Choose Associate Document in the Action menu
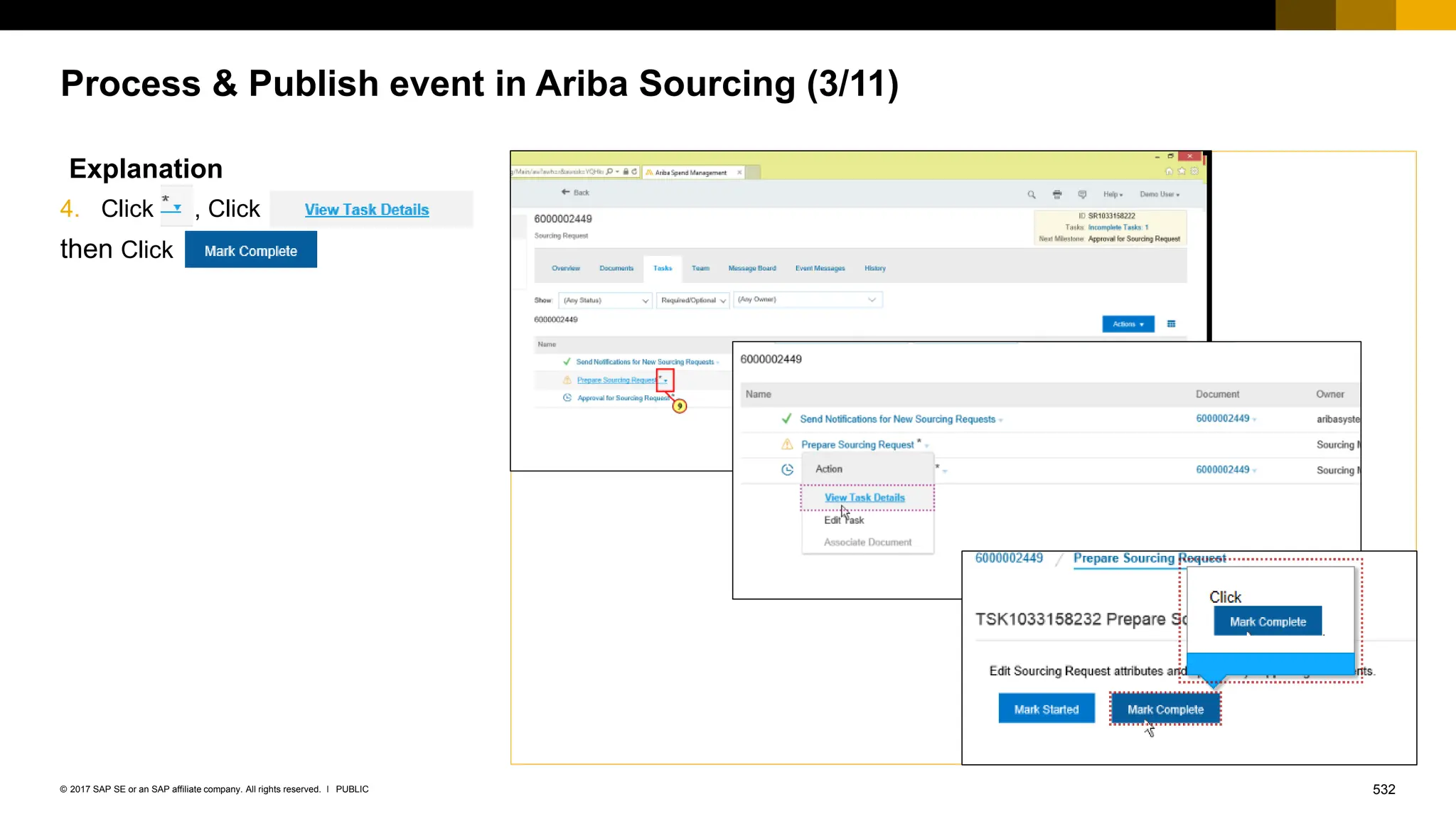This screenshot has width=1456, height=819. pos(867,542)
